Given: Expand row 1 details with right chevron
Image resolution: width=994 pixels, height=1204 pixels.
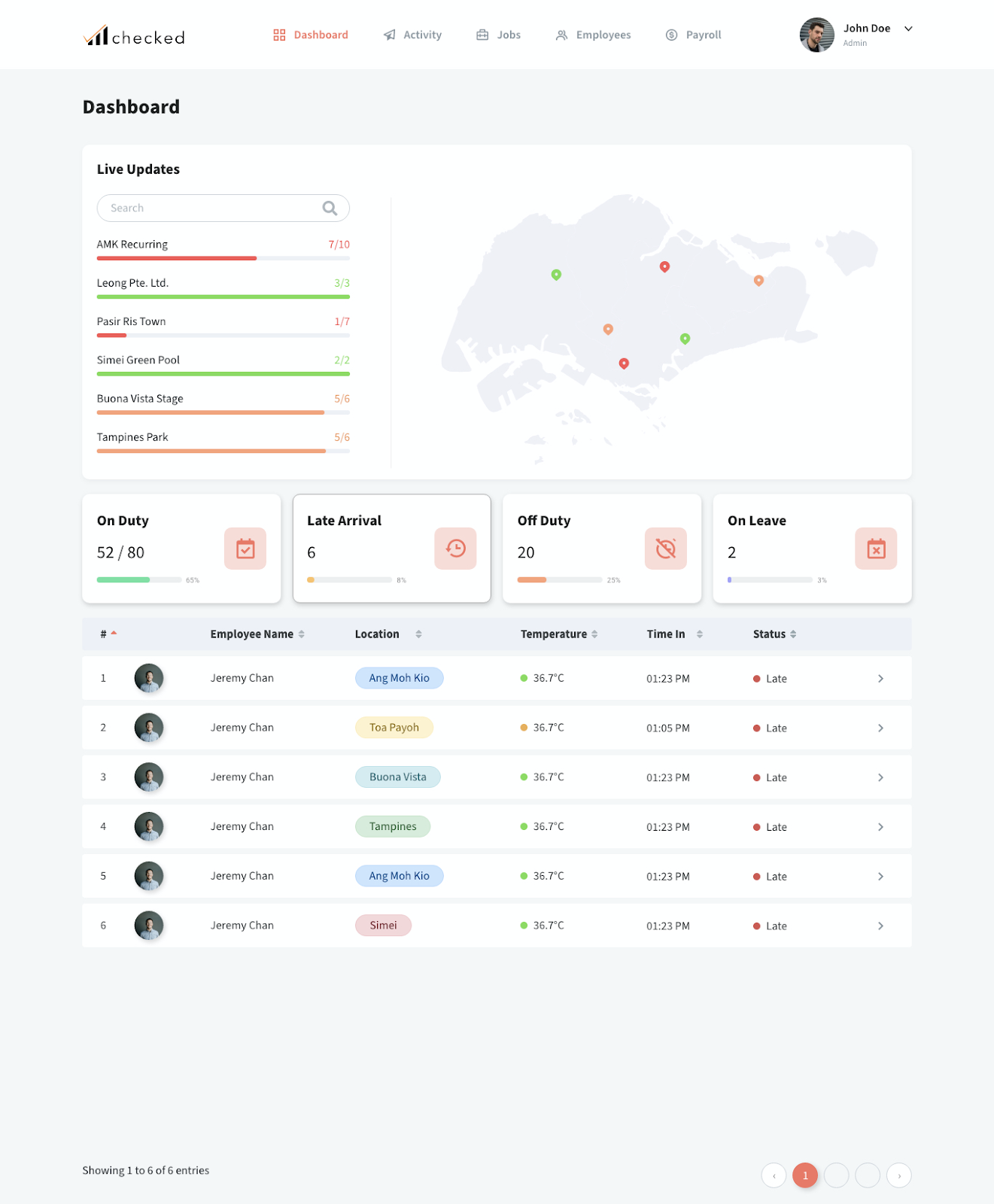Looking at the screenshot, I should (880, 679).
